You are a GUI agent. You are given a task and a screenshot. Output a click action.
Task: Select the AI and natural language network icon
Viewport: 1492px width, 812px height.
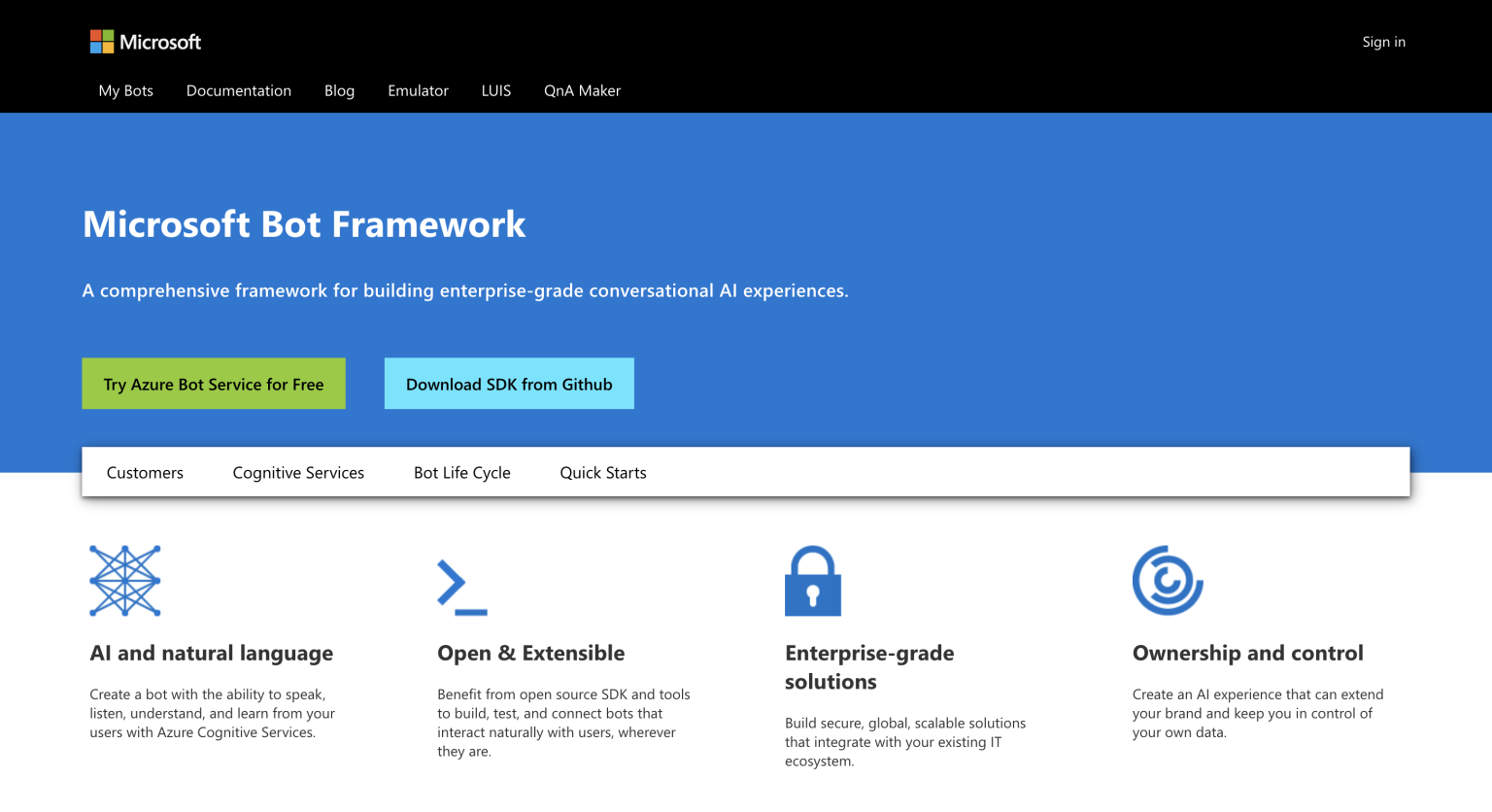124,580
